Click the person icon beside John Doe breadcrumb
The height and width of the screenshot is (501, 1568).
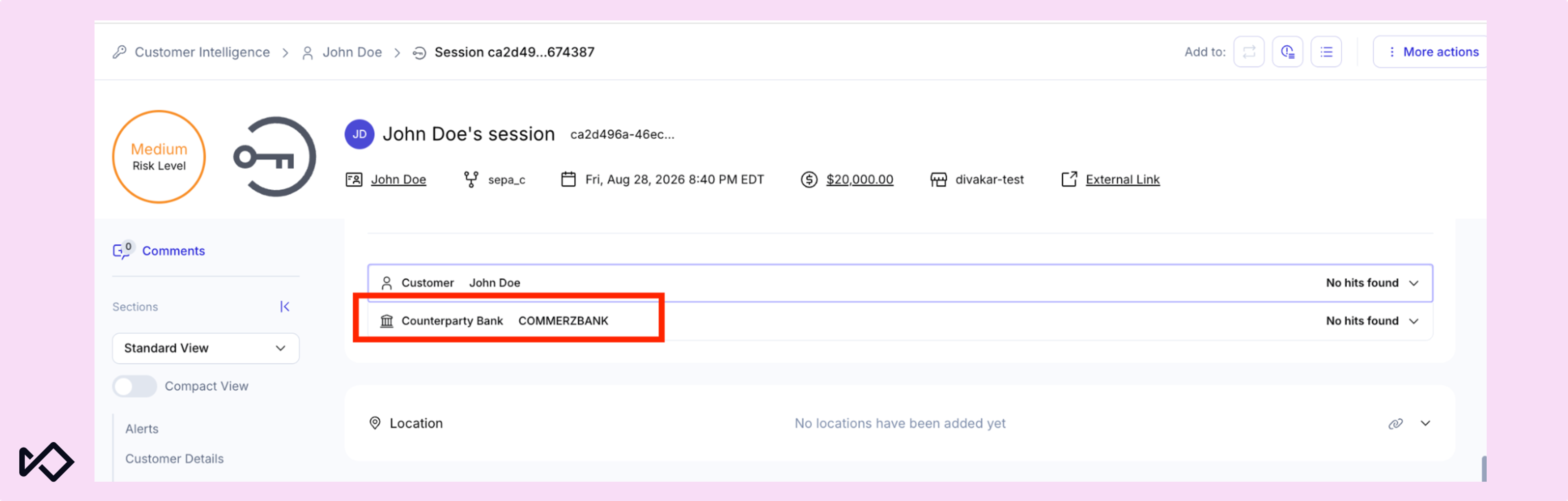(x=308, y=53)
